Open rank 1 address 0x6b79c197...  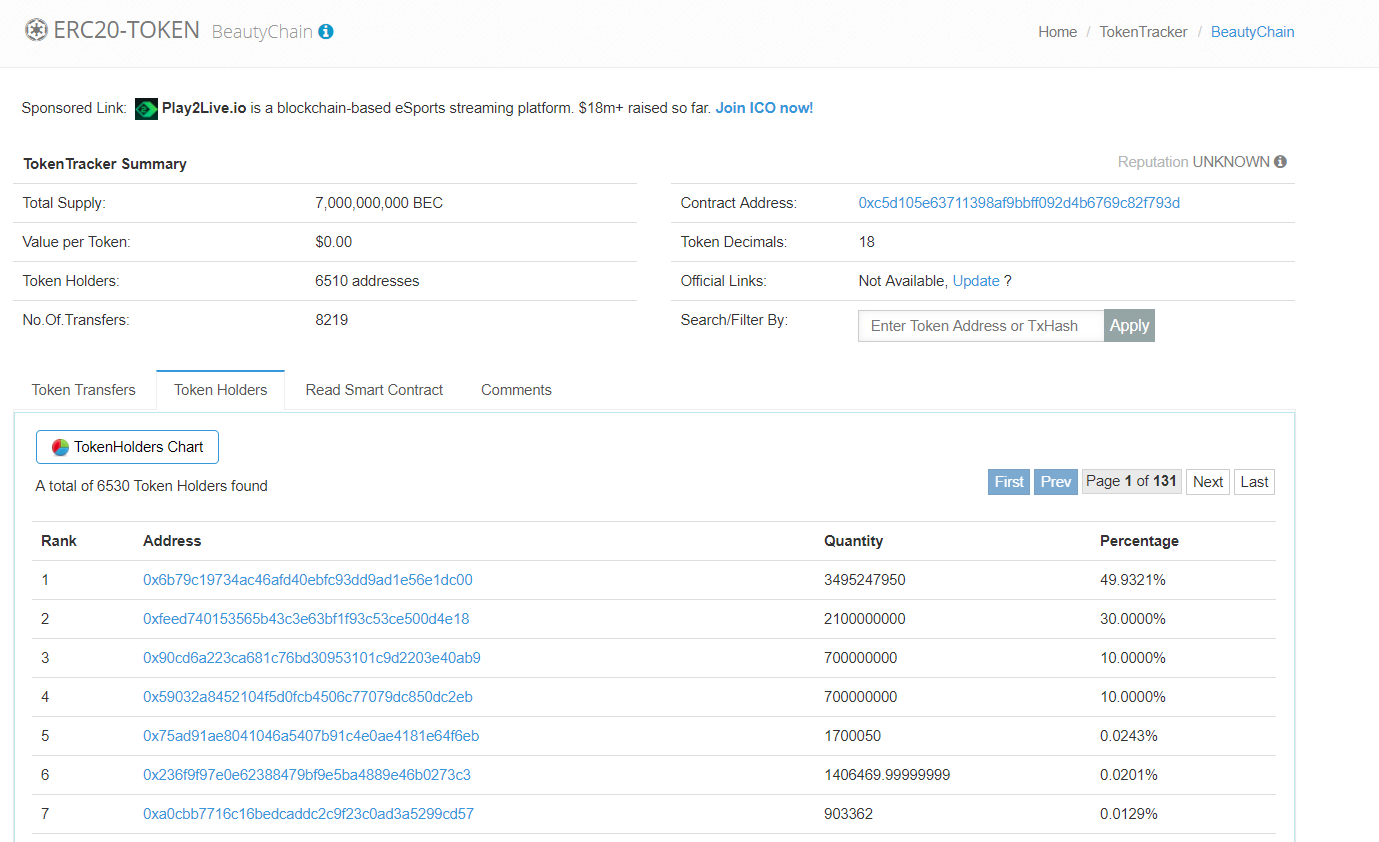pos(308,580)
